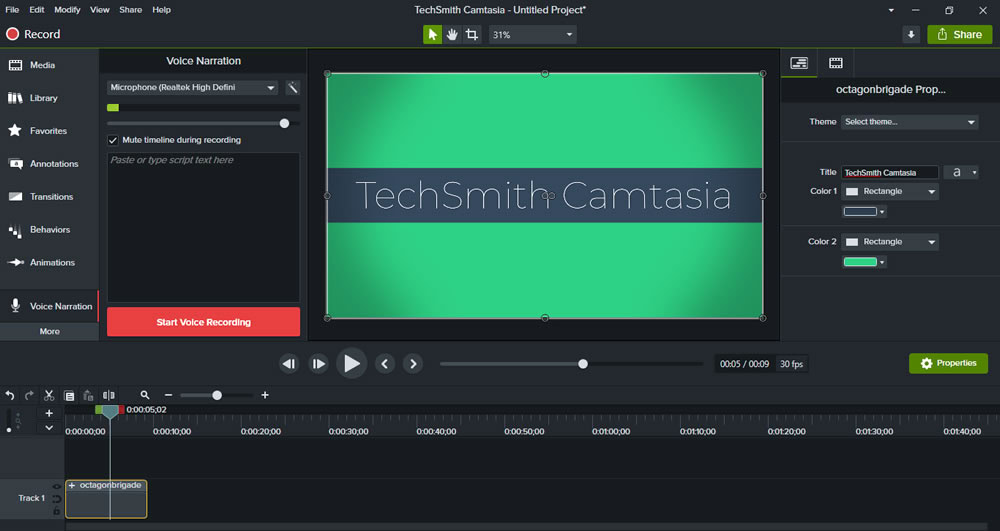Viewport: 1000px width, 531px height.
Task: Open the title bar dropdown arrow
Action: tap(891, 10)
